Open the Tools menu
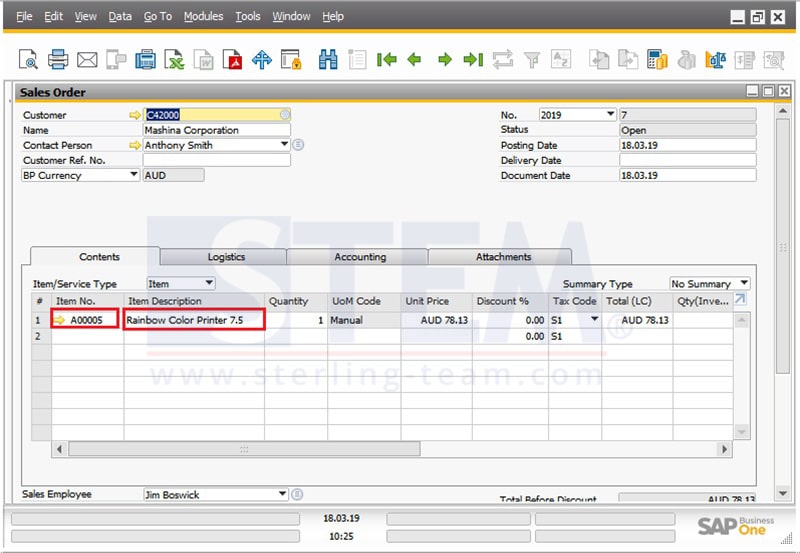 (x=248, y=16)
